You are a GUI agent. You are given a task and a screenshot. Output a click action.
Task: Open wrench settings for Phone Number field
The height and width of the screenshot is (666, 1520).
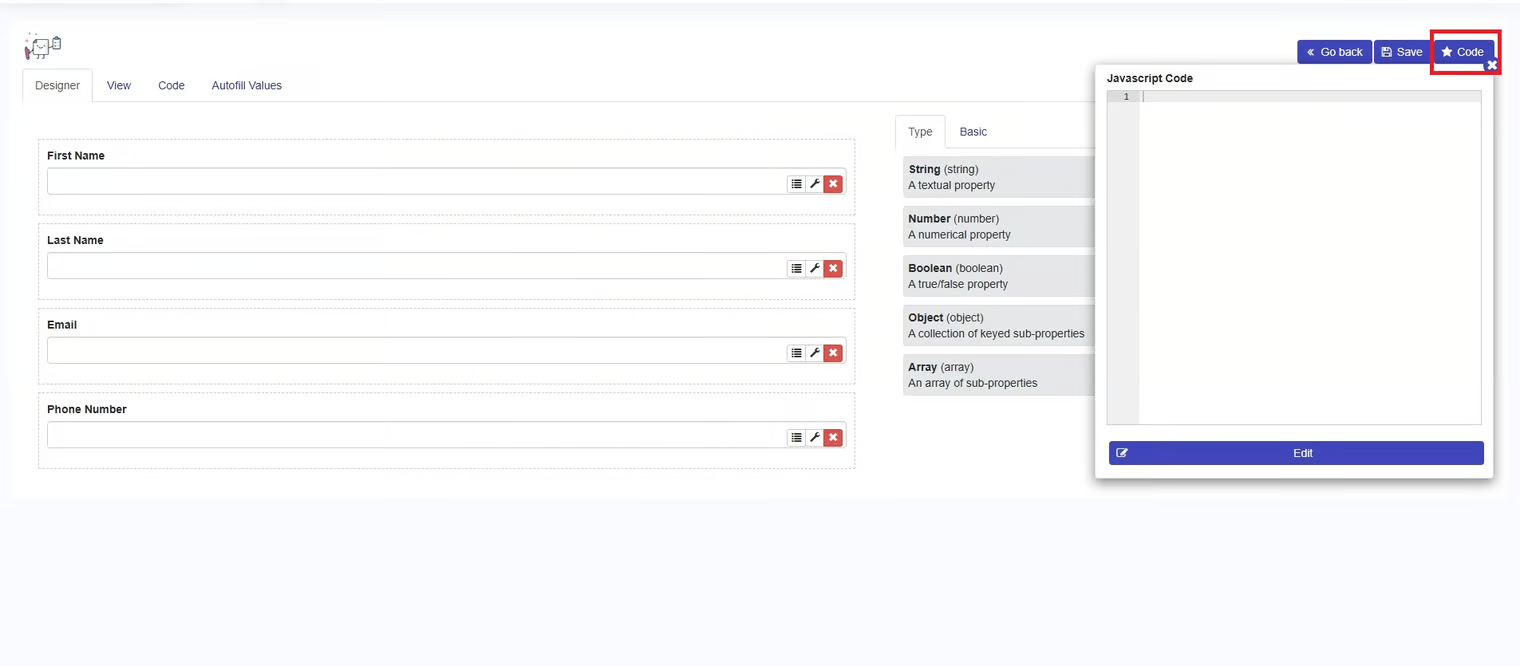pos(815,438)
